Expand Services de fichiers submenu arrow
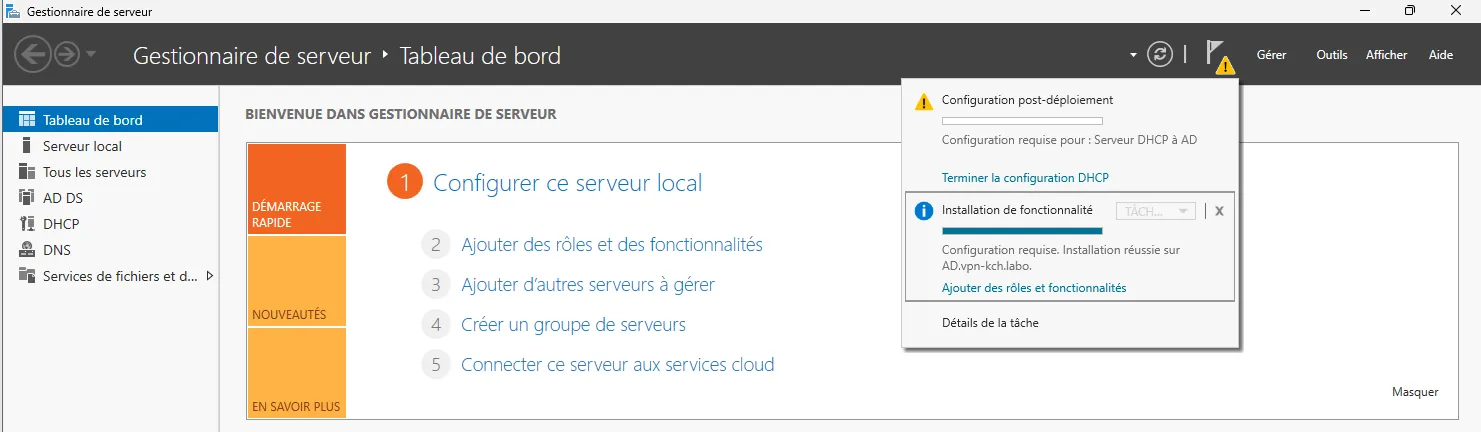Screen dimensions: 1481x432 209,276
